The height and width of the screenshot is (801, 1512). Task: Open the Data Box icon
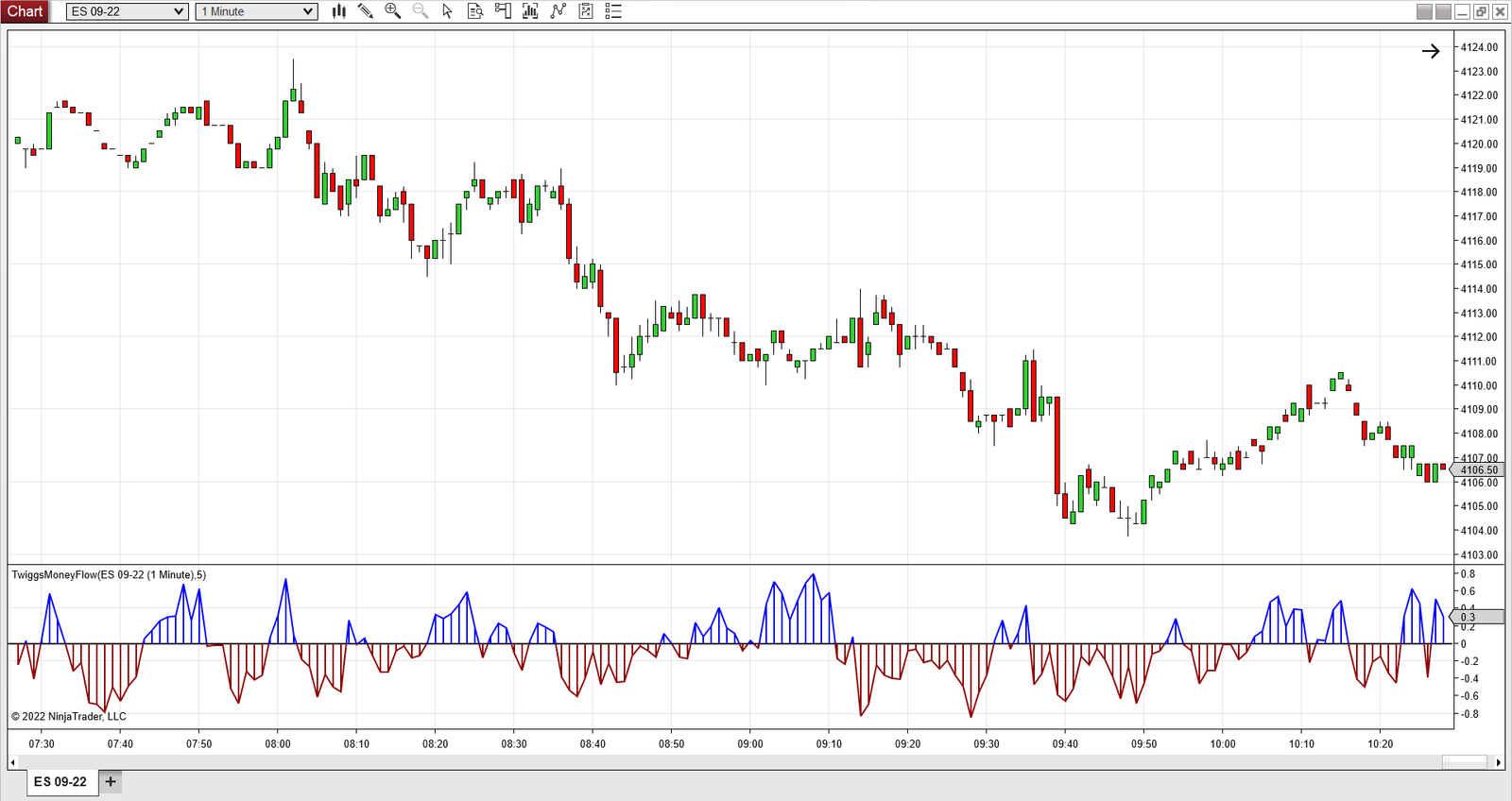[x=475, y=11]
